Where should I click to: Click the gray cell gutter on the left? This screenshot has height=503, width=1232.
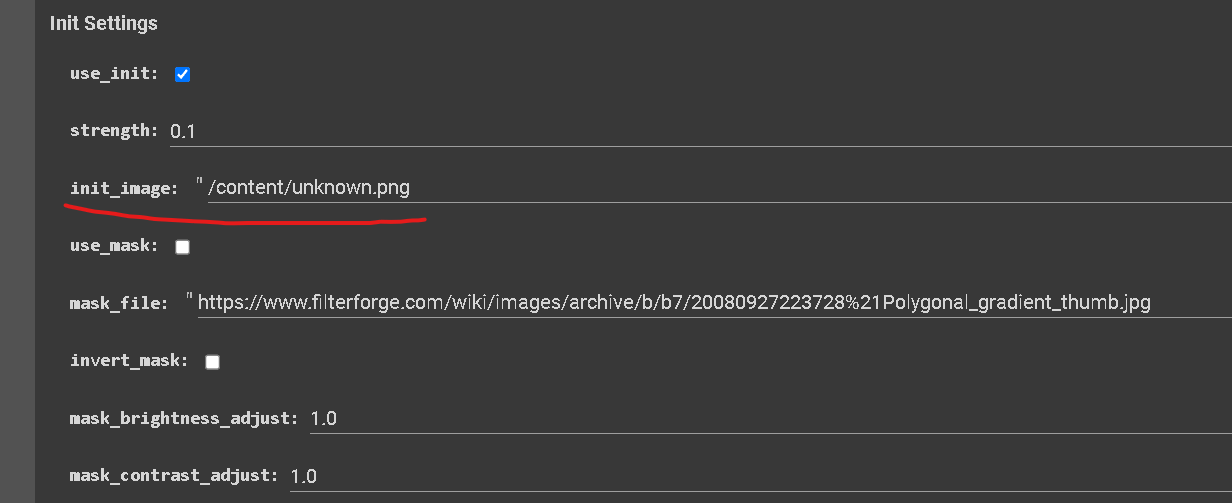pyautogui.click(x=17, y=251)
